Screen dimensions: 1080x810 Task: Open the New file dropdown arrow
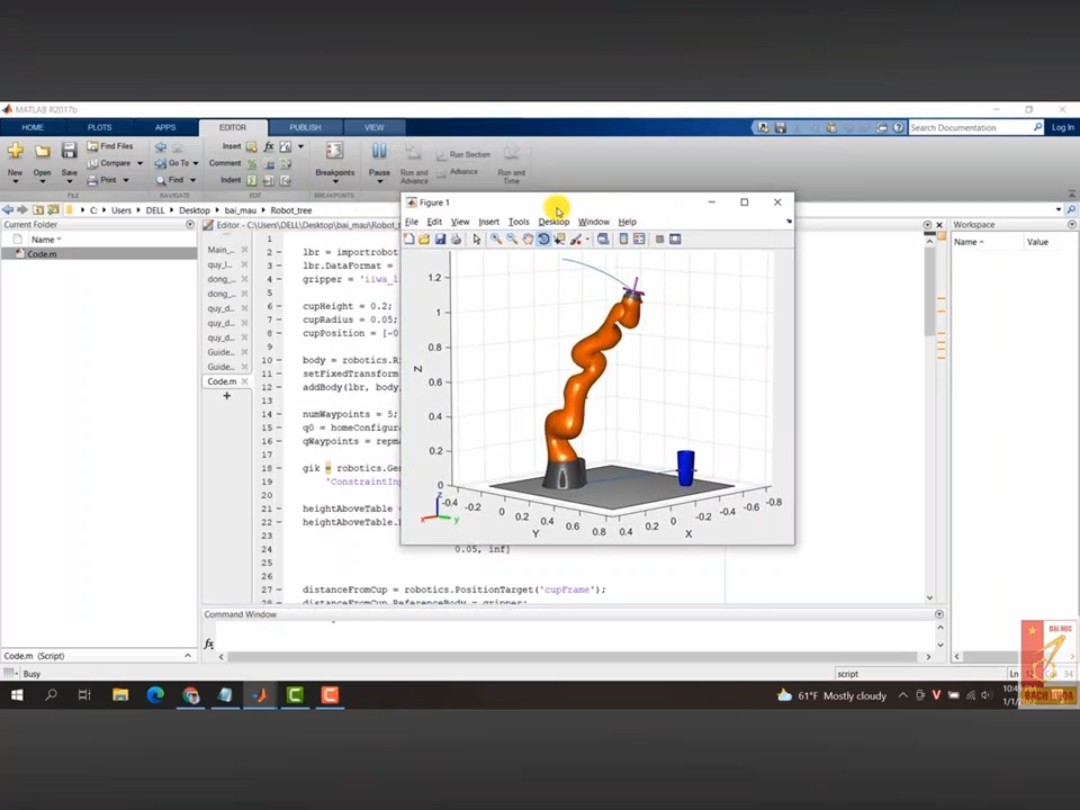15,181
